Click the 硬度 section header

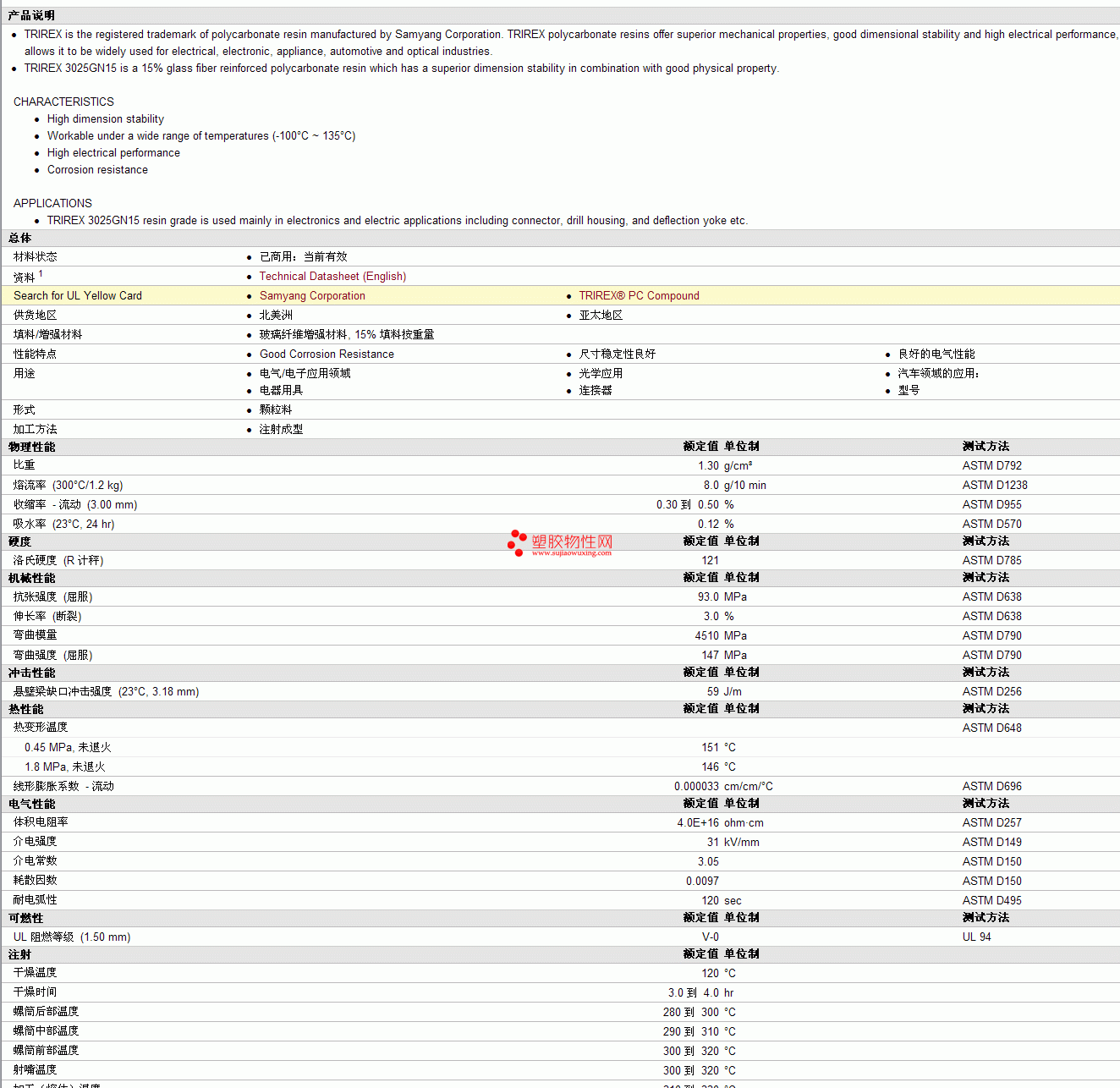tap(19, 542)
